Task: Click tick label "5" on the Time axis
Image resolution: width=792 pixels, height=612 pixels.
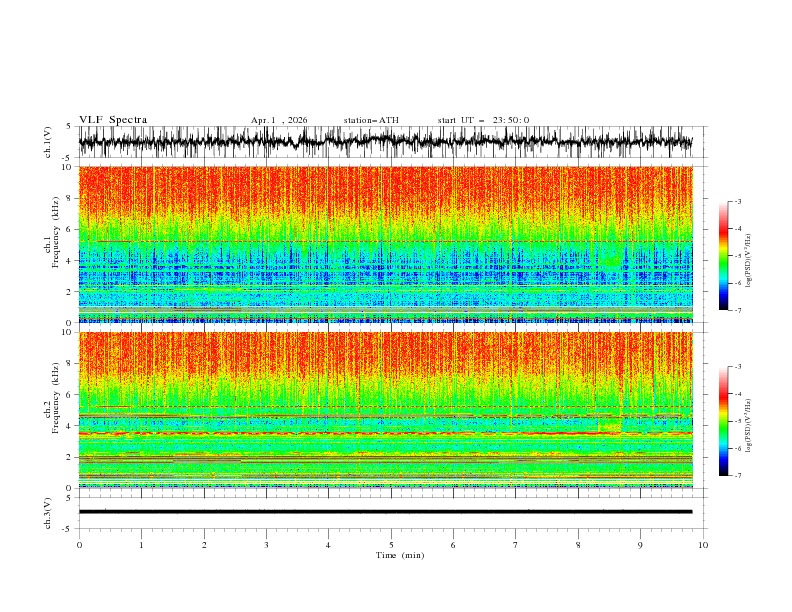Action: click(391, 545)
